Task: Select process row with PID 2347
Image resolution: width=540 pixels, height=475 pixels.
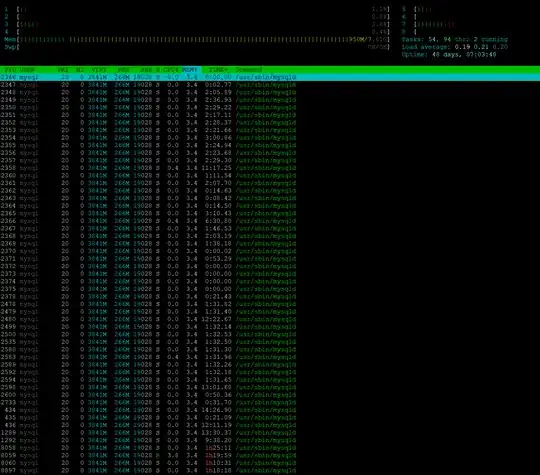Action: (148, 85)
